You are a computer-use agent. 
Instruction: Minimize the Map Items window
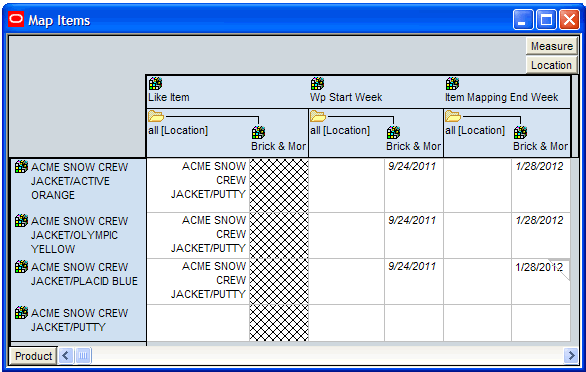point(523,19)
